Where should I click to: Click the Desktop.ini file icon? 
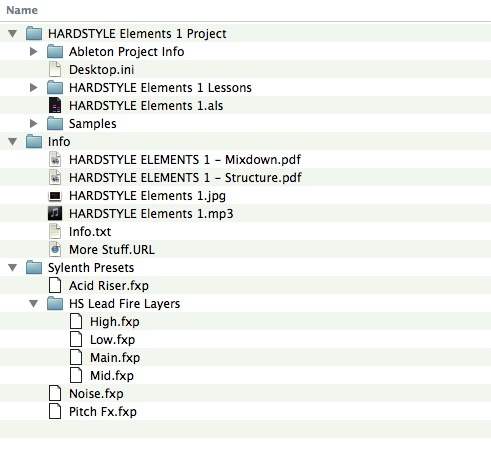(55, 69)
